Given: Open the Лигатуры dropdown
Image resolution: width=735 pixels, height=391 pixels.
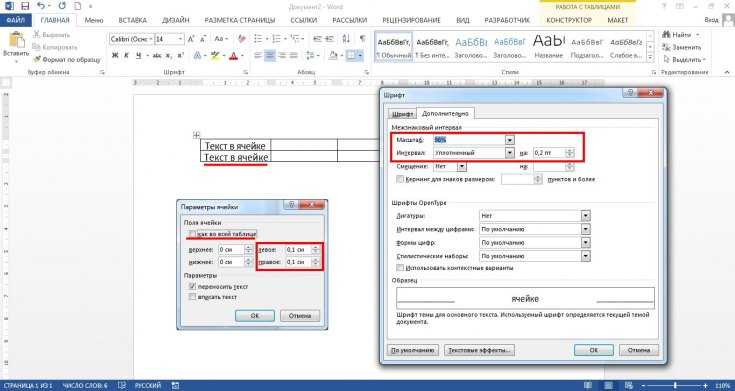Looking at the screenshot, I should coord(585,216).
